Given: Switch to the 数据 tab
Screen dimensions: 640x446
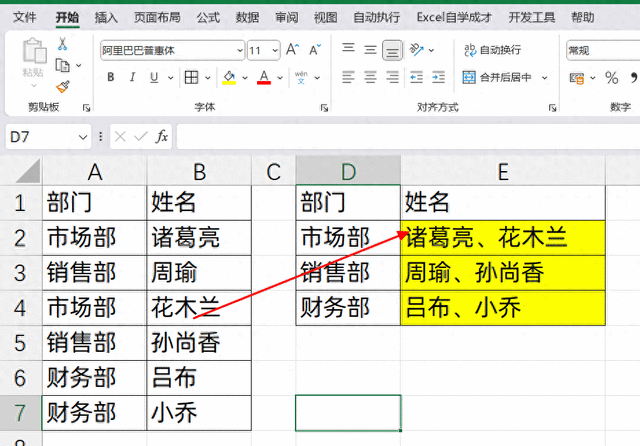Looking at the screenshot, I should [247, 17].
